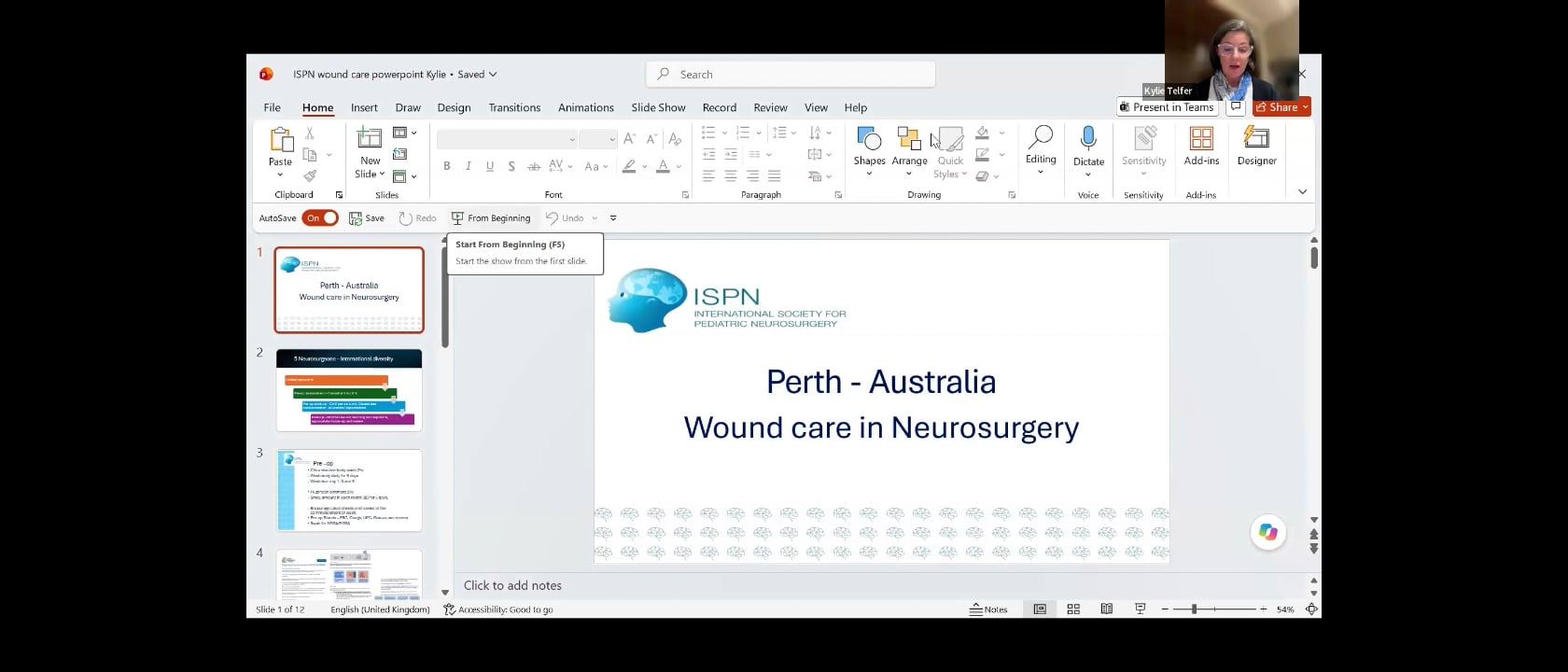
Task: Open the Font Color swatch button
Action: (663, 166)
